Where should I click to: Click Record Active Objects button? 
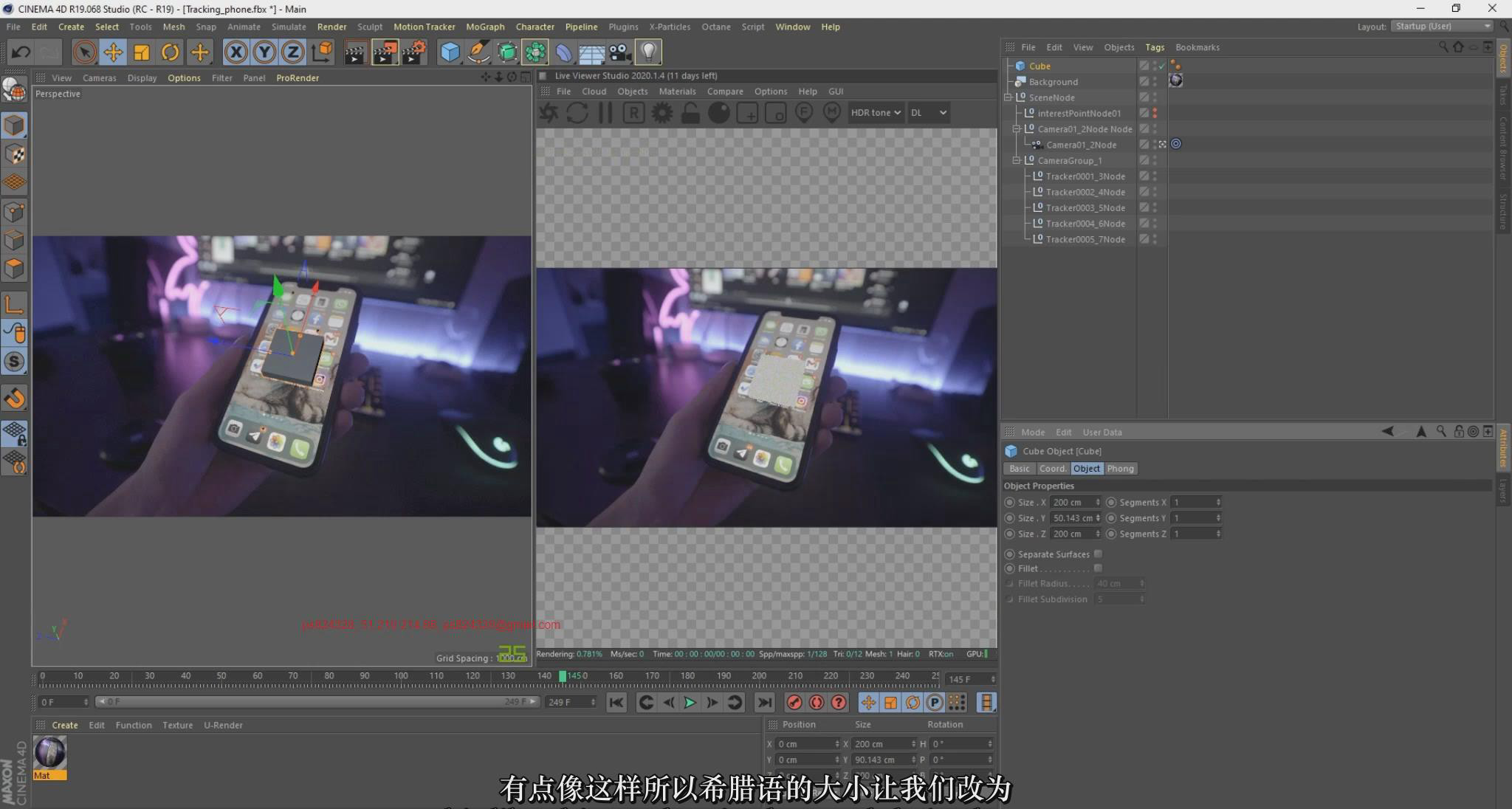[x=794, y=703]
